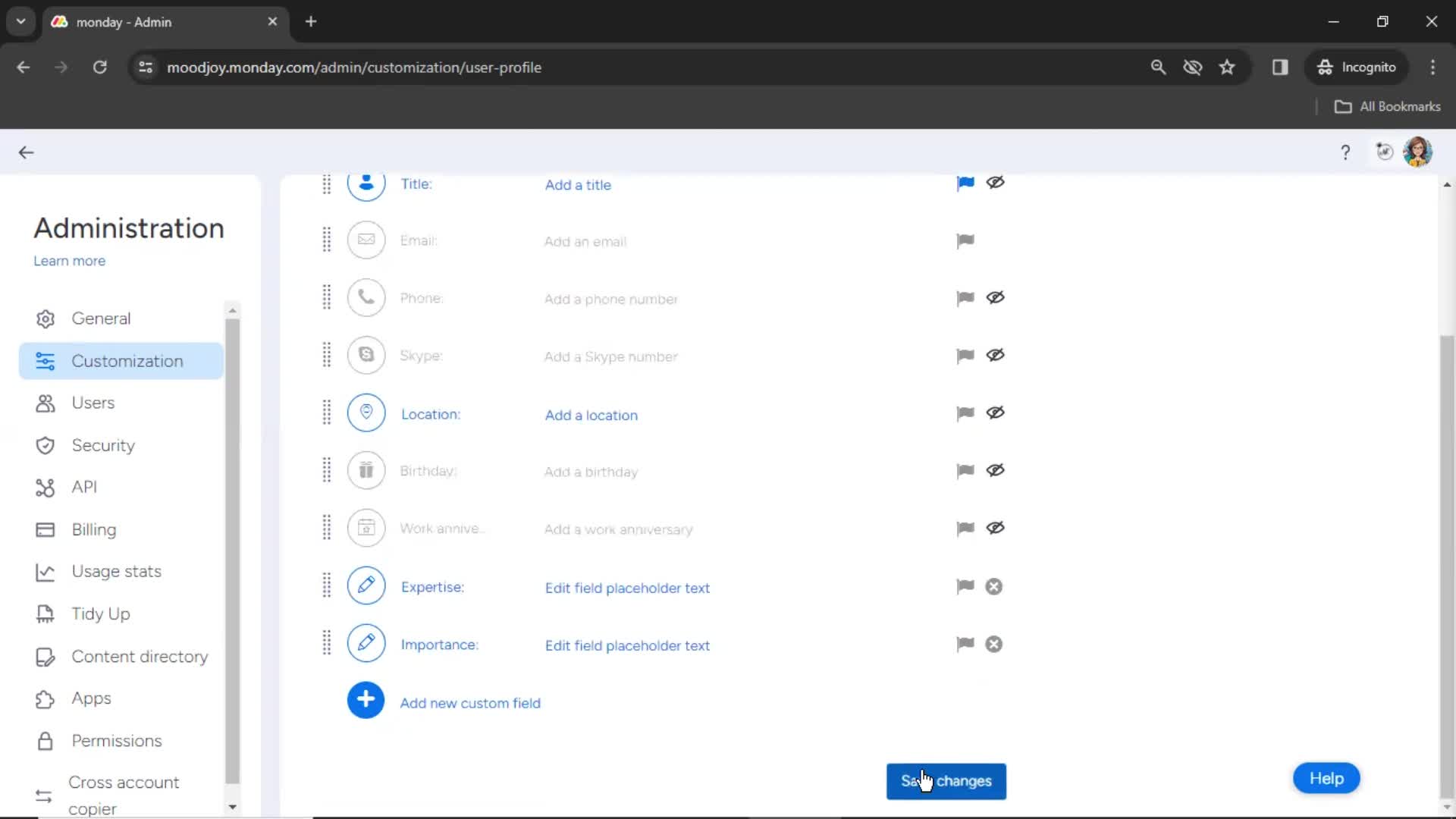Toggle visibility of the Phone field
This screenshot has width=1456, height=819.
pos(996,297)
